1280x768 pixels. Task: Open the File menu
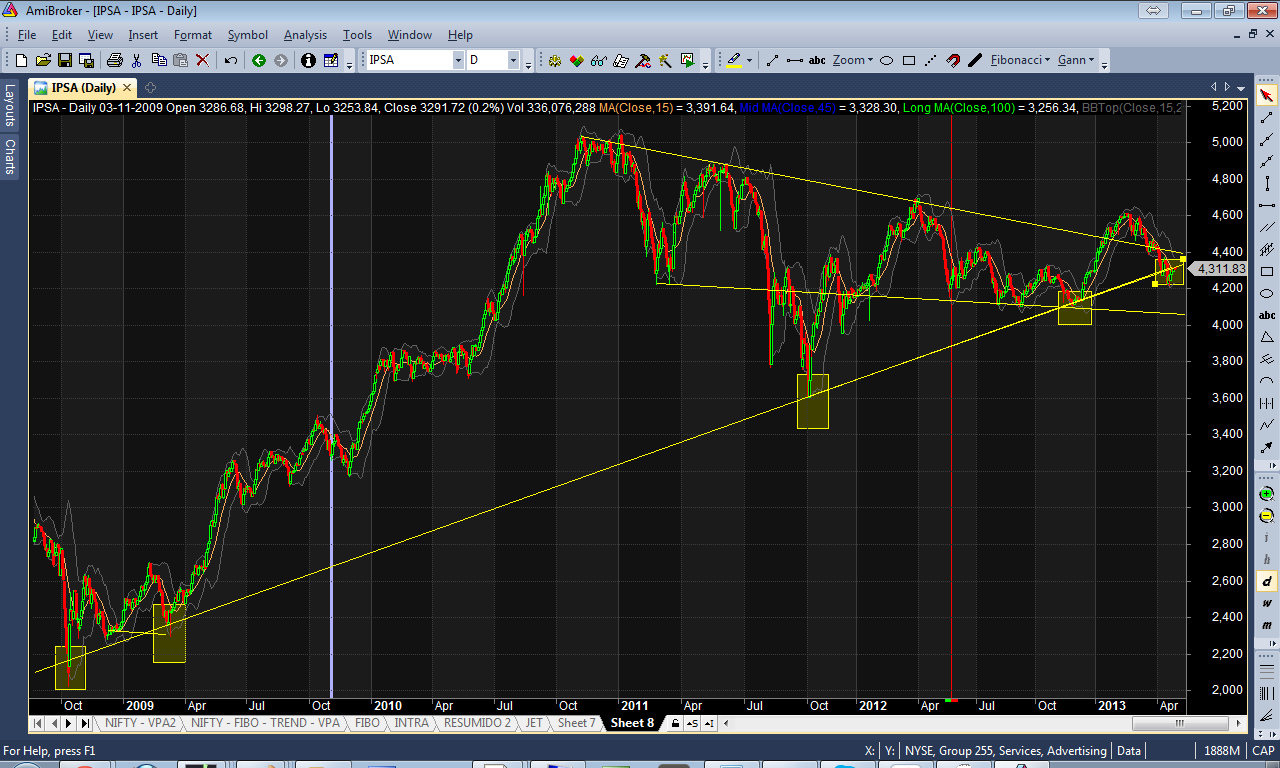pos(27,35)
